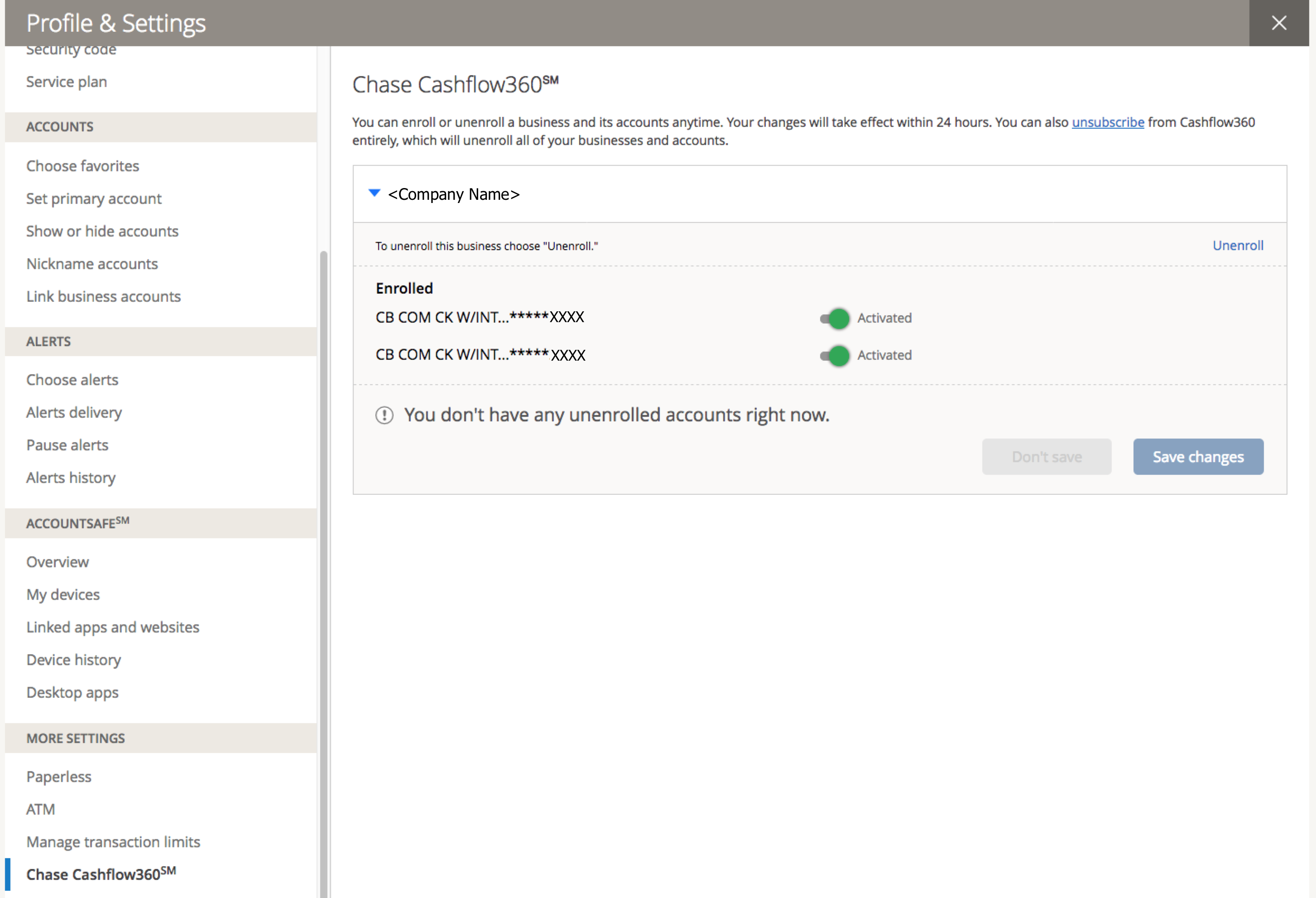The width and height of the screenshot is (1316, 898).
Task: Go to Link business accounts
Action: pyautogui.click(x=104, y=296)
